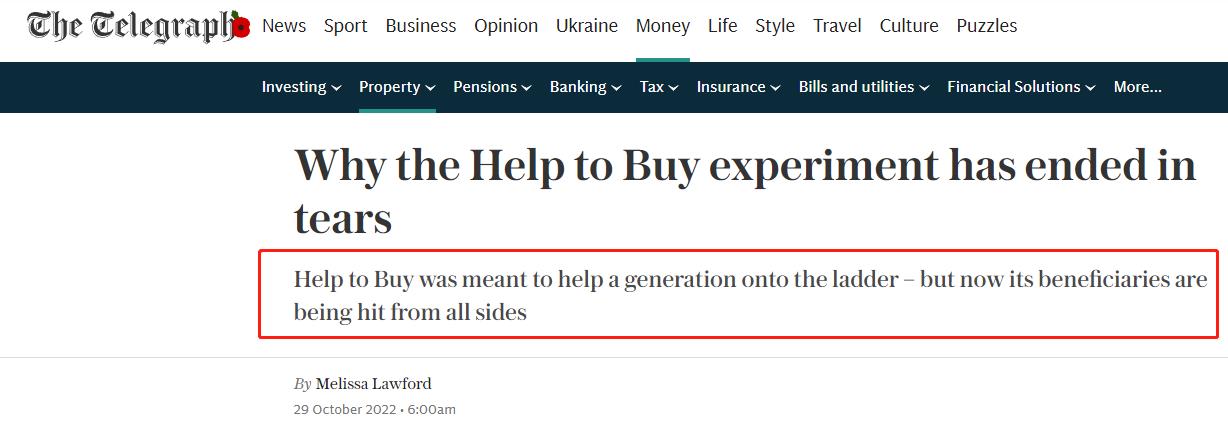Click The Telegraph logo
Viewport: 1228px width, 428px height.
(x=137, y=26)
